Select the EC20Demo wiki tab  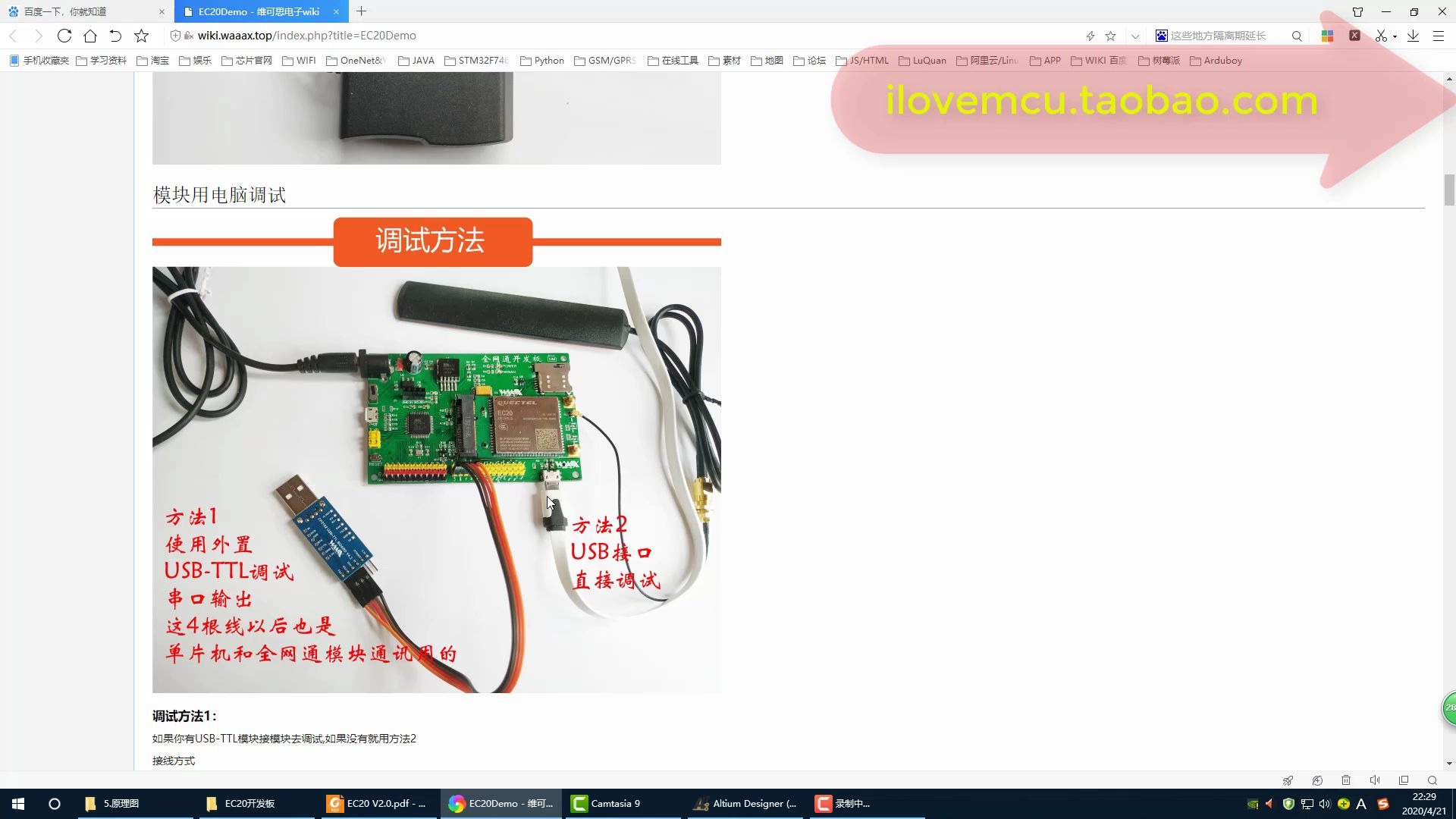258,11
